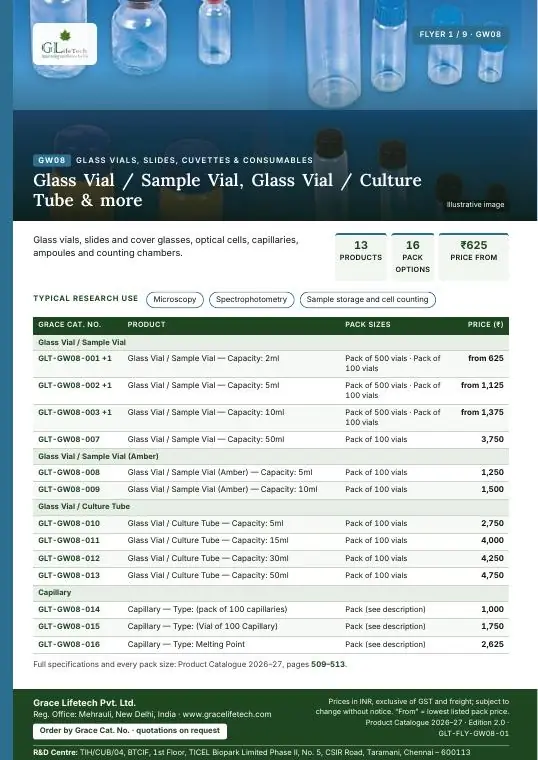Open www.gracelifetech.com website link

coord(227,714)
